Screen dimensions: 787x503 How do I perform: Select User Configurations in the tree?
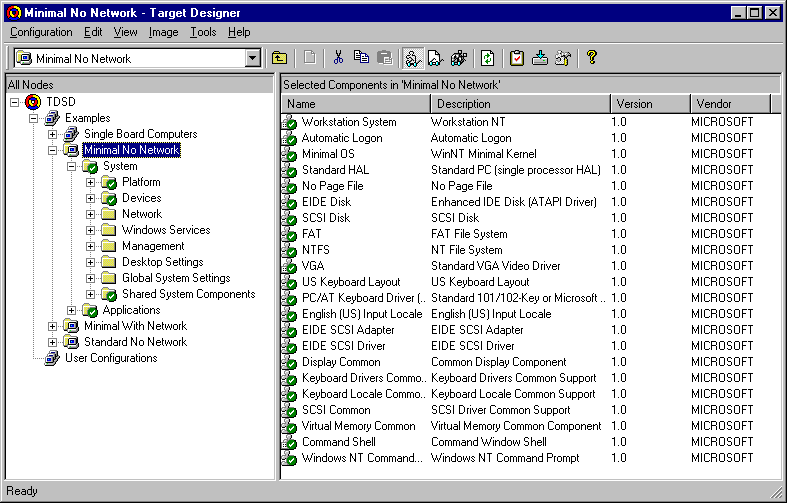coord(111,358)
